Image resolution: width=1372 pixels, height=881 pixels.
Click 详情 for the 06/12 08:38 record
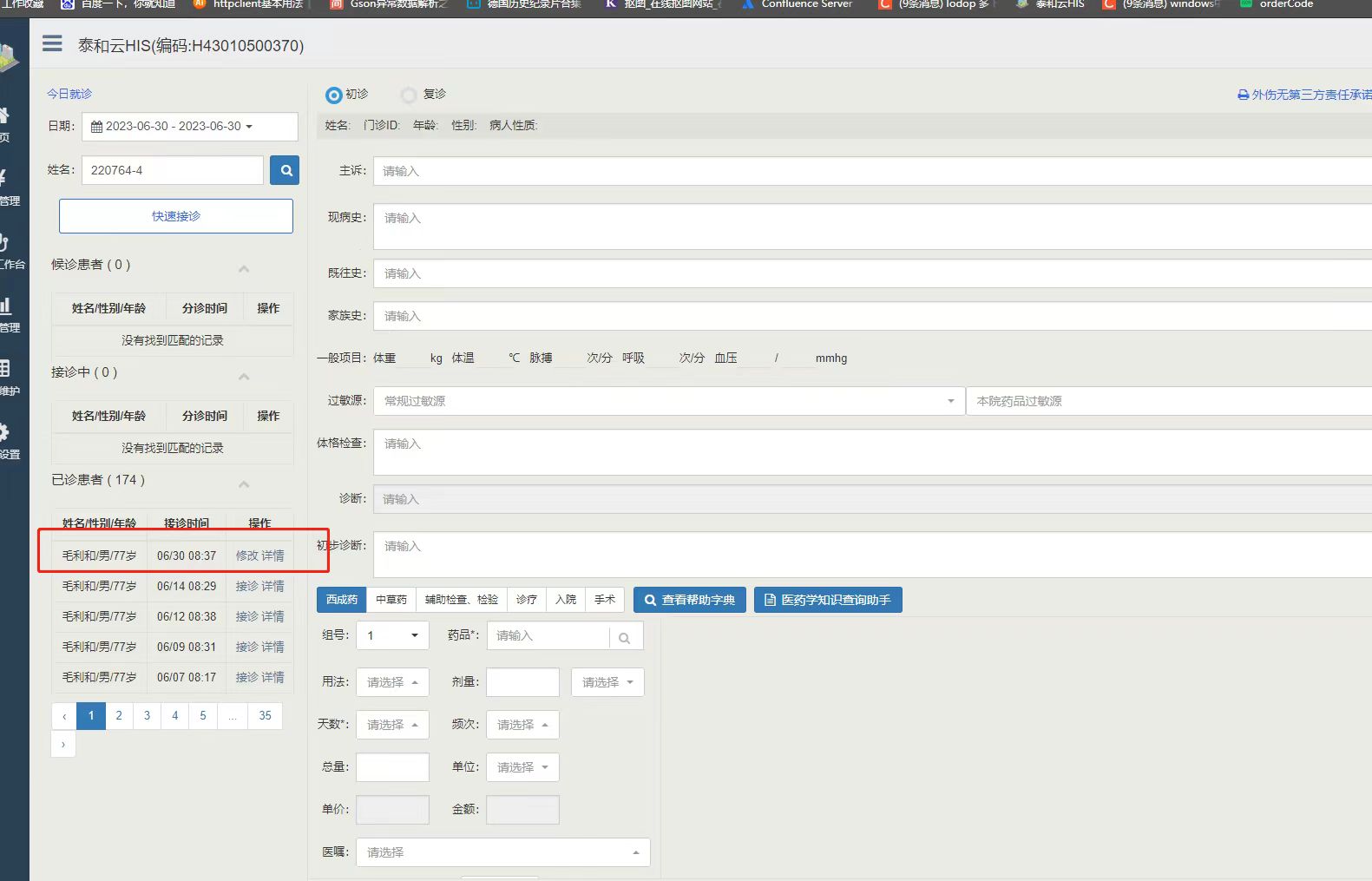272,616
